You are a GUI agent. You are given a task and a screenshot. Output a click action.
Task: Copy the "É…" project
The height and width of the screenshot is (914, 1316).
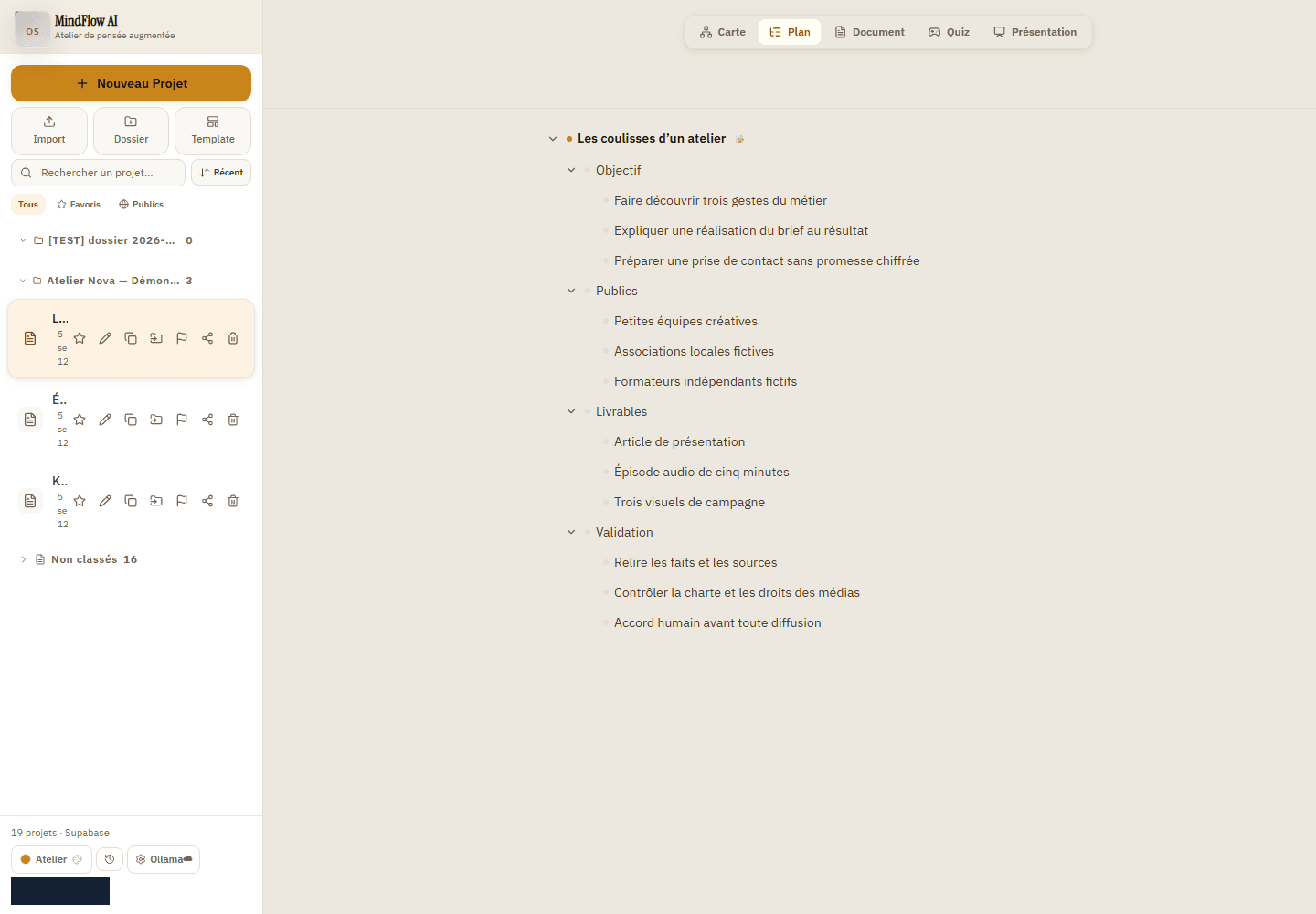(131, 420)
